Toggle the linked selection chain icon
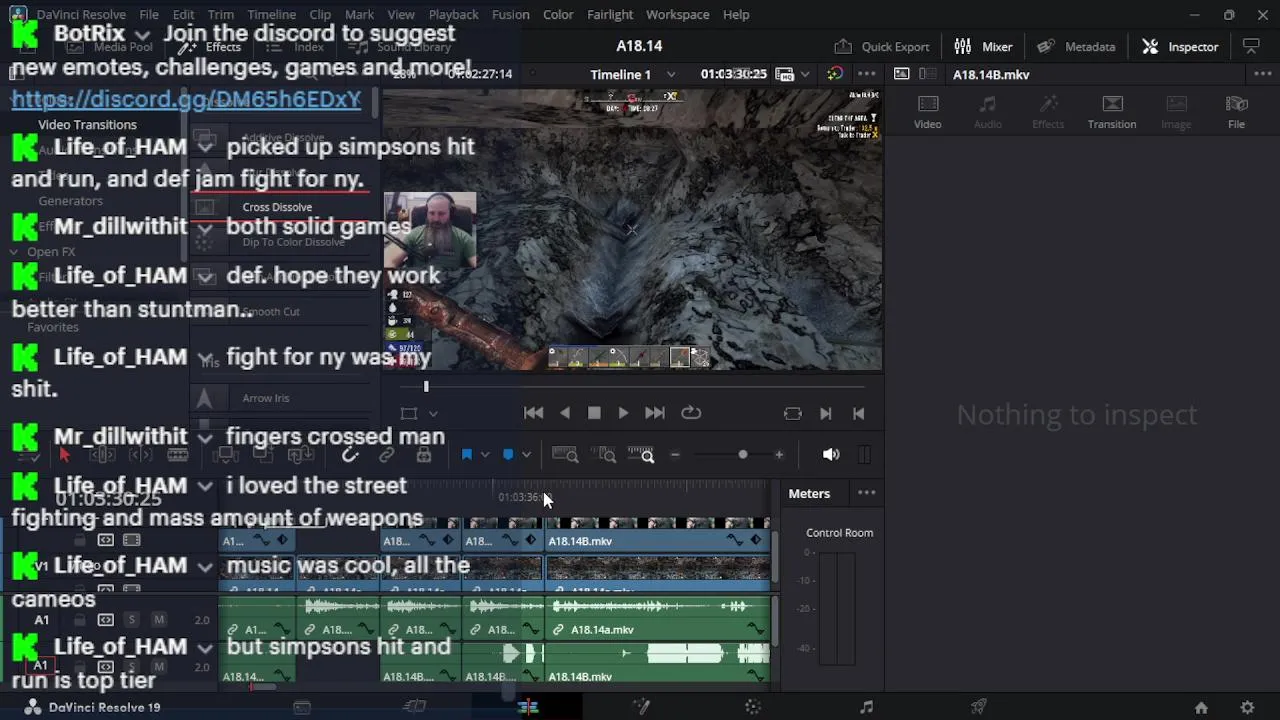 (386, 455)
